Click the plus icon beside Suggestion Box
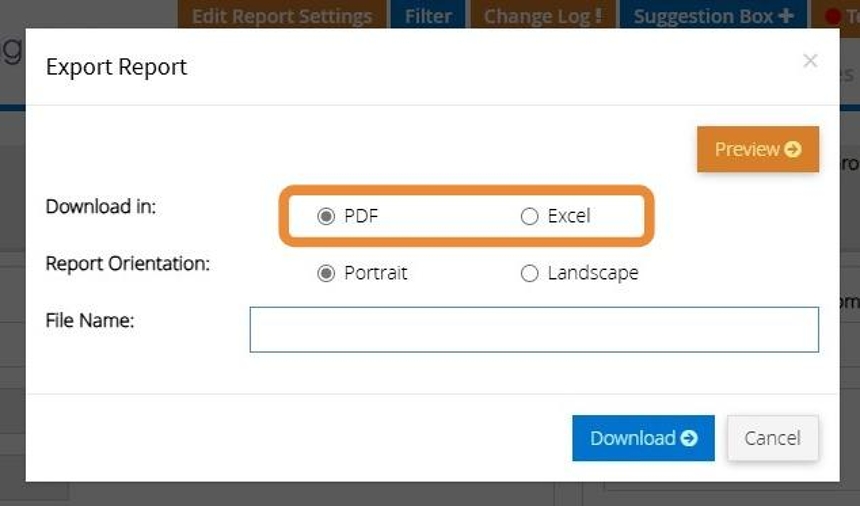This screenshot has width=860, height=506. 785,16
